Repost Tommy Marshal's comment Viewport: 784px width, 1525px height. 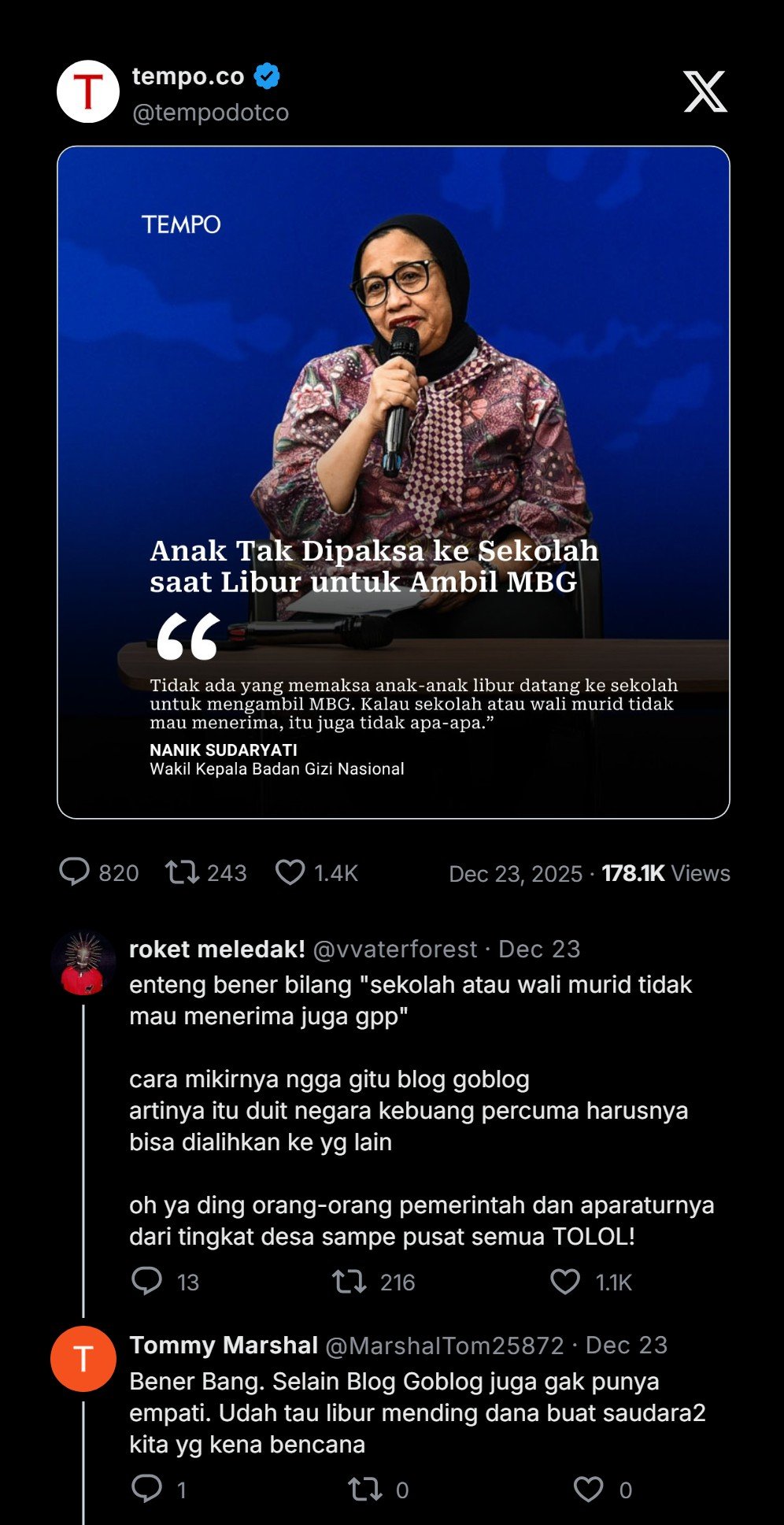365,1489
